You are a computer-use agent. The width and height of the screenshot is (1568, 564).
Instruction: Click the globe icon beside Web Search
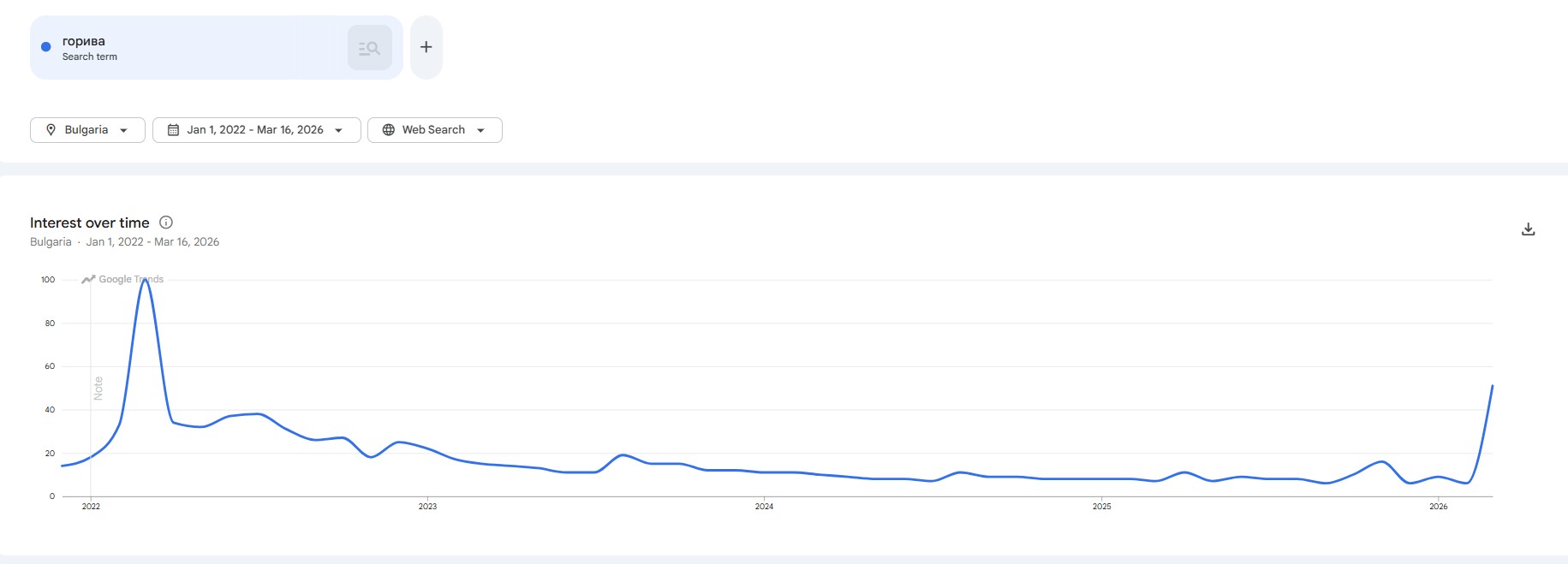point(389,130)
